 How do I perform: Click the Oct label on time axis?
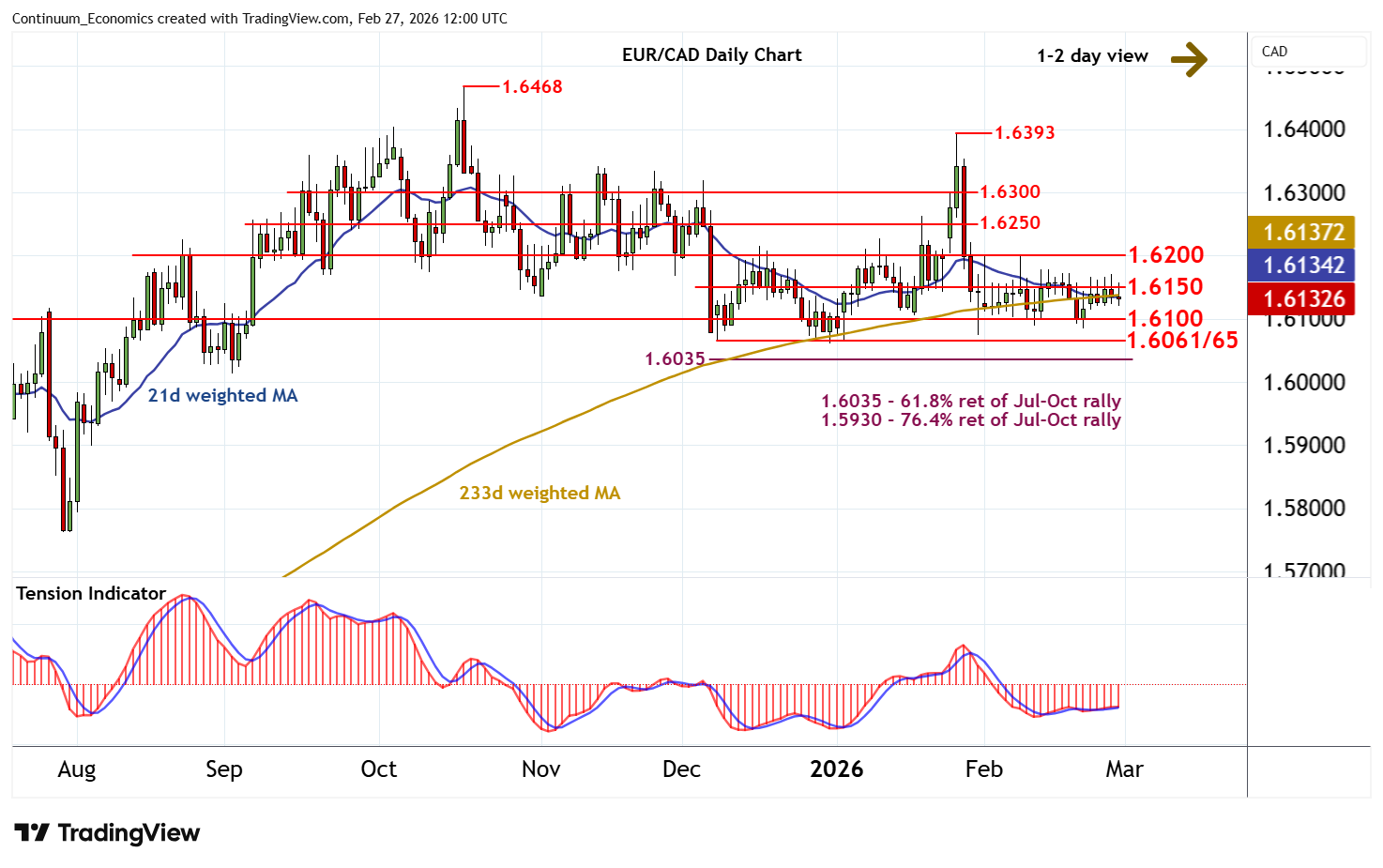tap(378, 769)
